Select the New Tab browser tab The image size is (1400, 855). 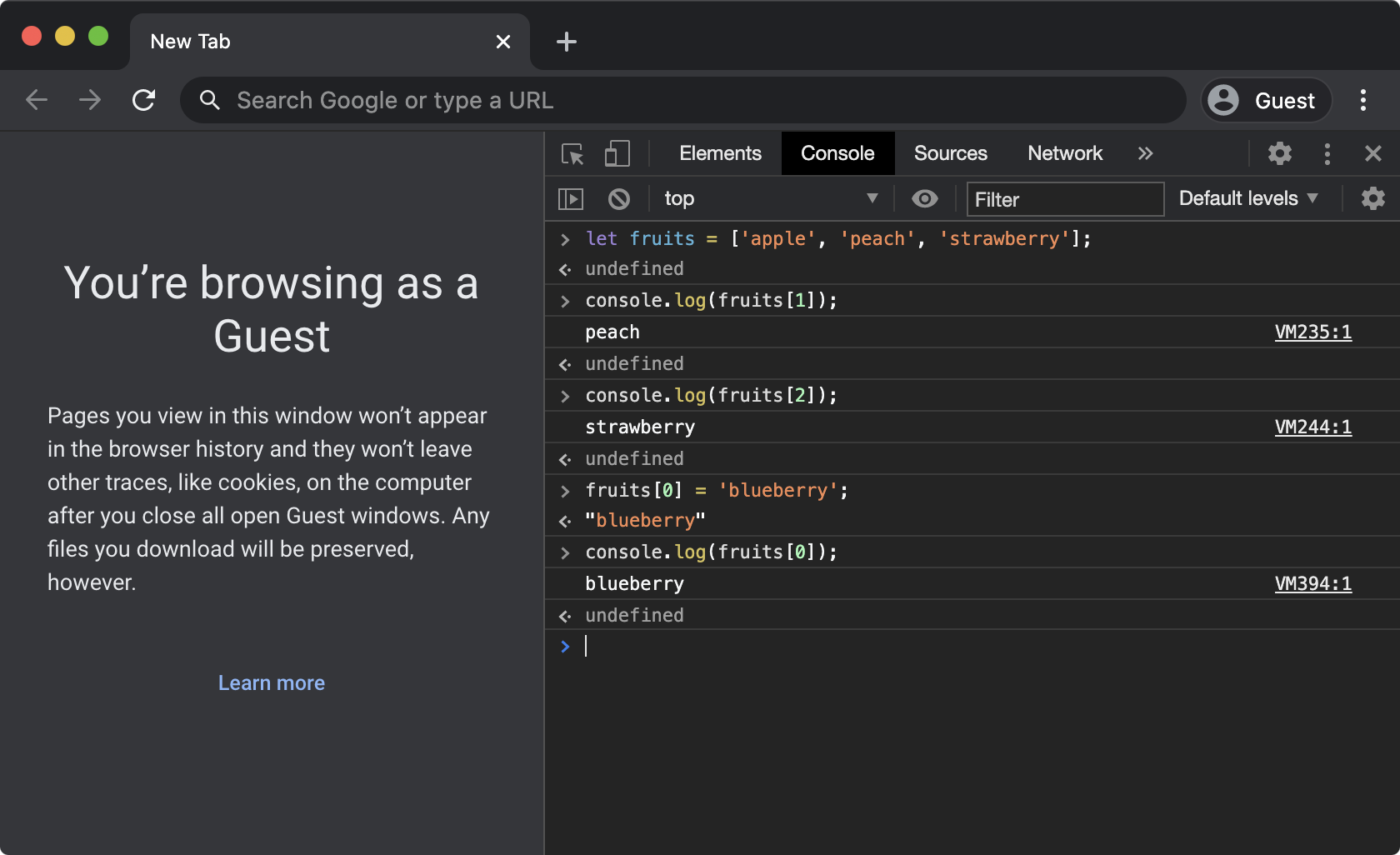tap(329, 42)
